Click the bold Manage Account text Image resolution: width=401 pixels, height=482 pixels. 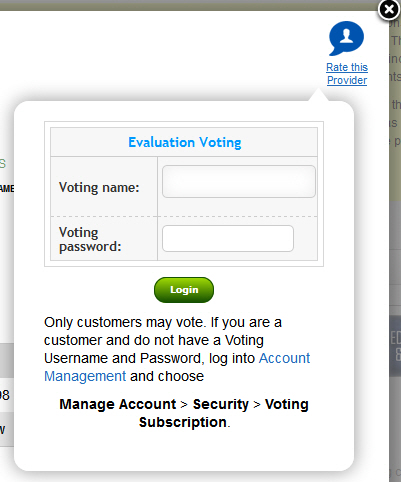click(x=118, y=404)
